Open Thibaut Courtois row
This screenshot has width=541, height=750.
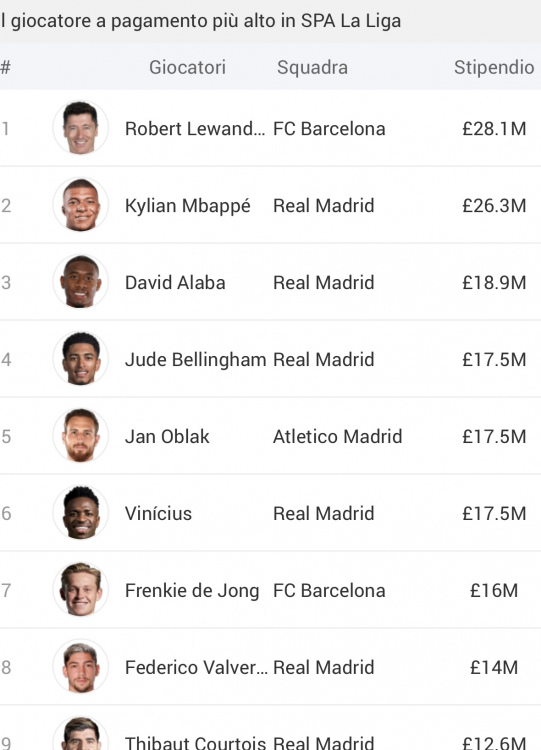[x=270, y=728]
